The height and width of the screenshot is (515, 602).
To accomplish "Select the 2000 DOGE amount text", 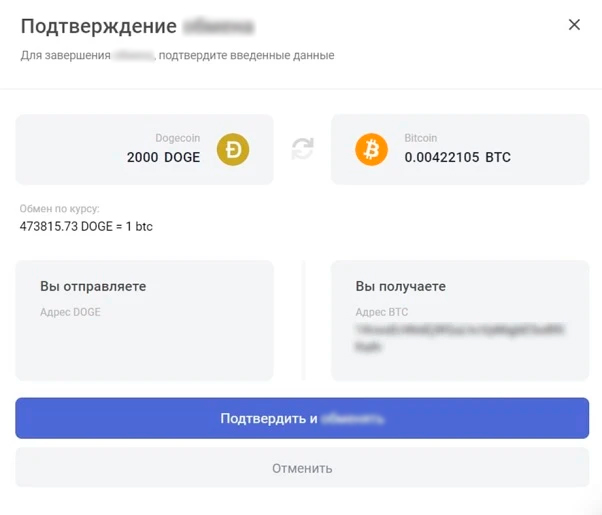I will coord(163,157).
